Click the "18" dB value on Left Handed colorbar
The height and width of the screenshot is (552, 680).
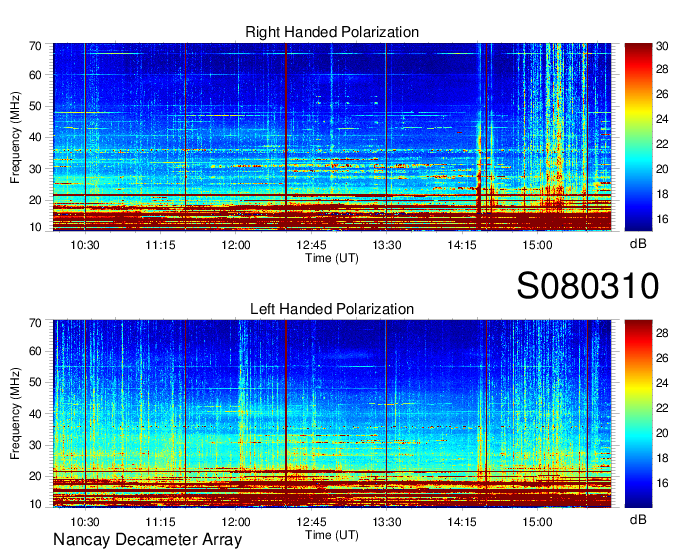pos(662,458)
